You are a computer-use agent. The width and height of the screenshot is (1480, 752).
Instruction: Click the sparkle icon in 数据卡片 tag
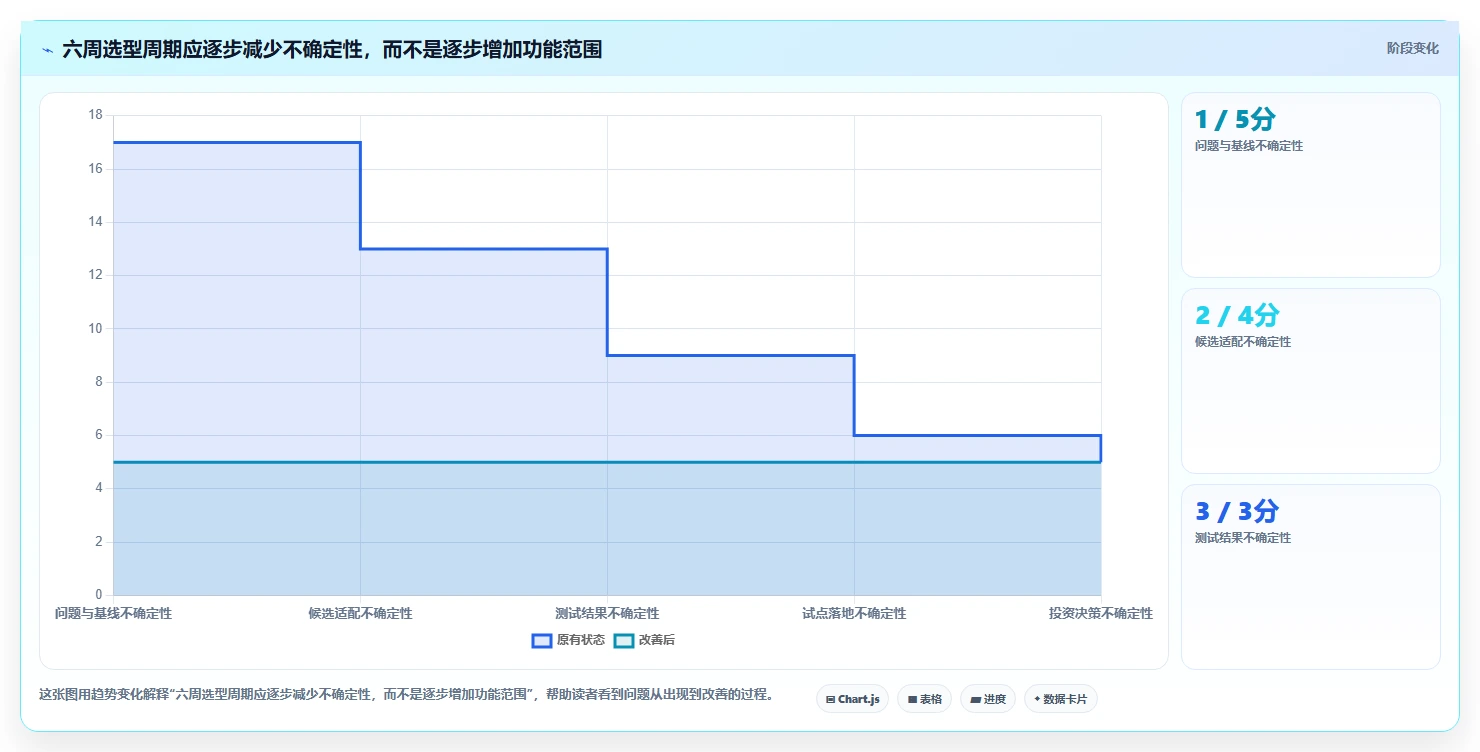pos(1037,700)
